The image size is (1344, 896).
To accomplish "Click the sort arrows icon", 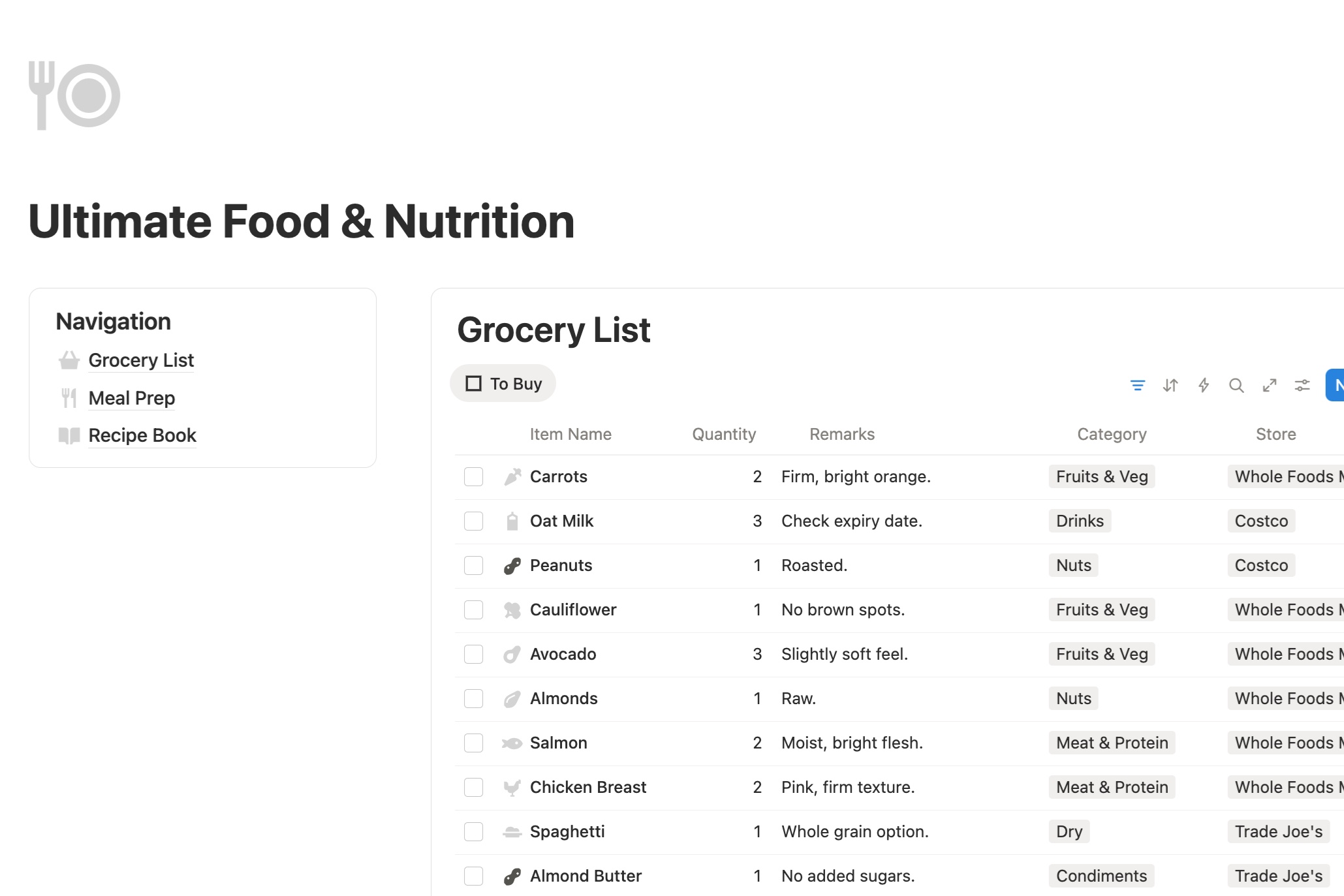I will [1170, 385].
